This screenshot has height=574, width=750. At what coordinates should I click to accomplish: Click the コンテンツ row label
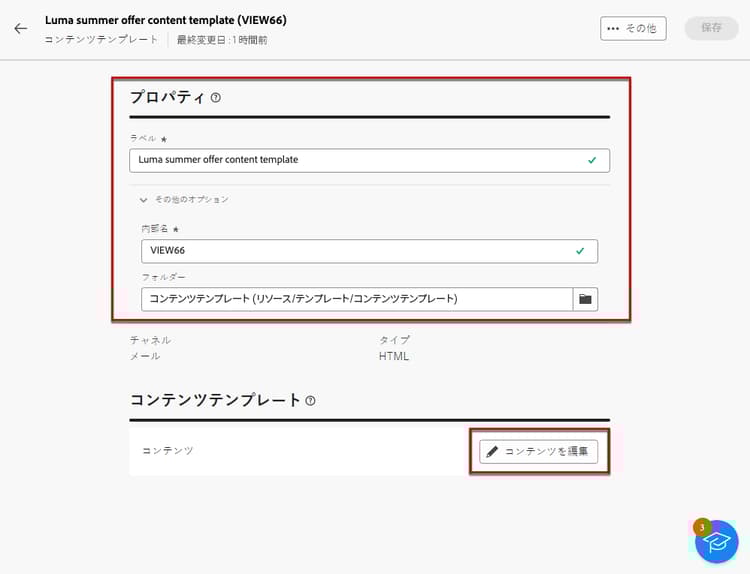tap(168, 451)
